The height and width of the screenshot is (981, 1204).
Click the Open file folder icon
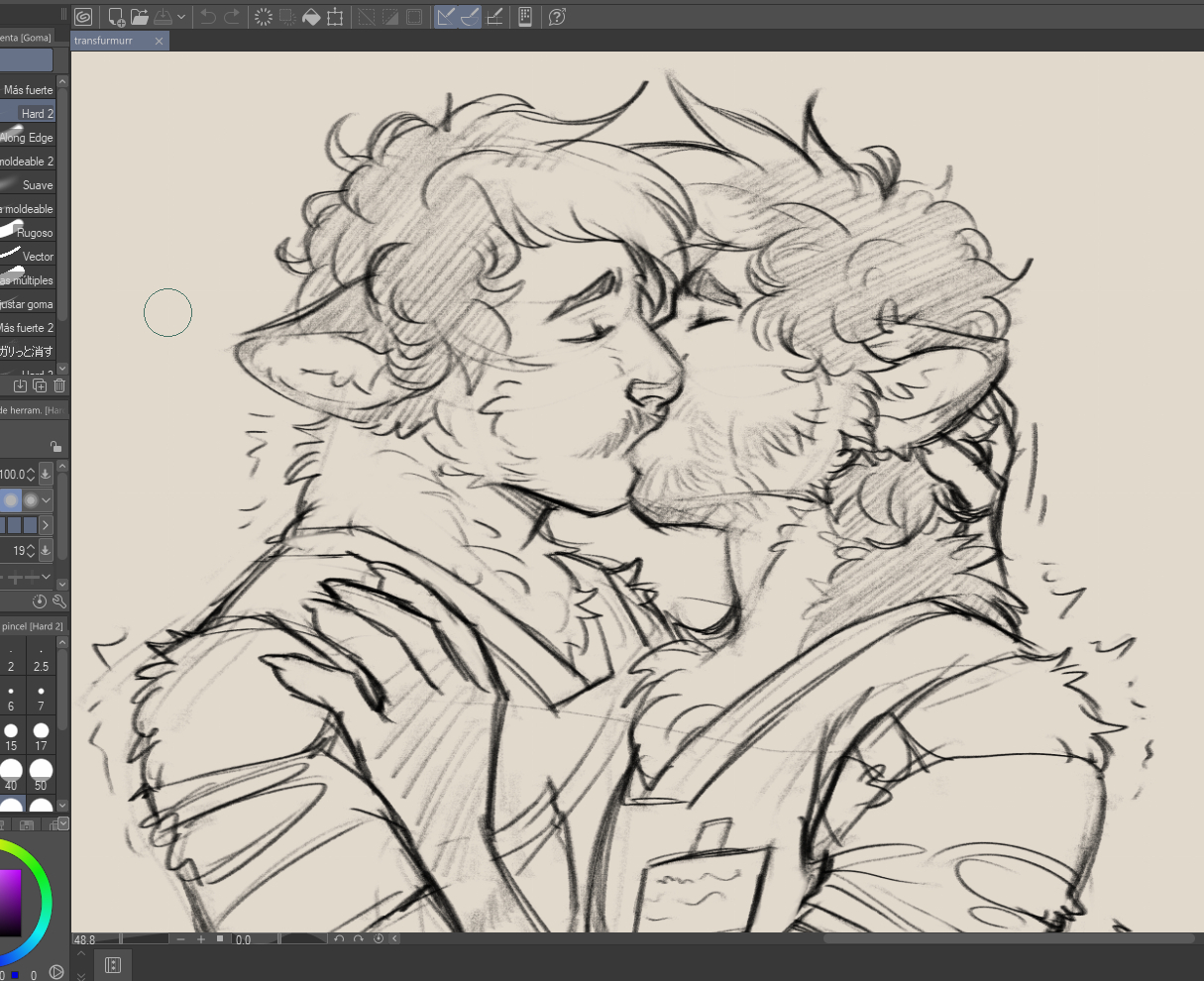point(140,17)
